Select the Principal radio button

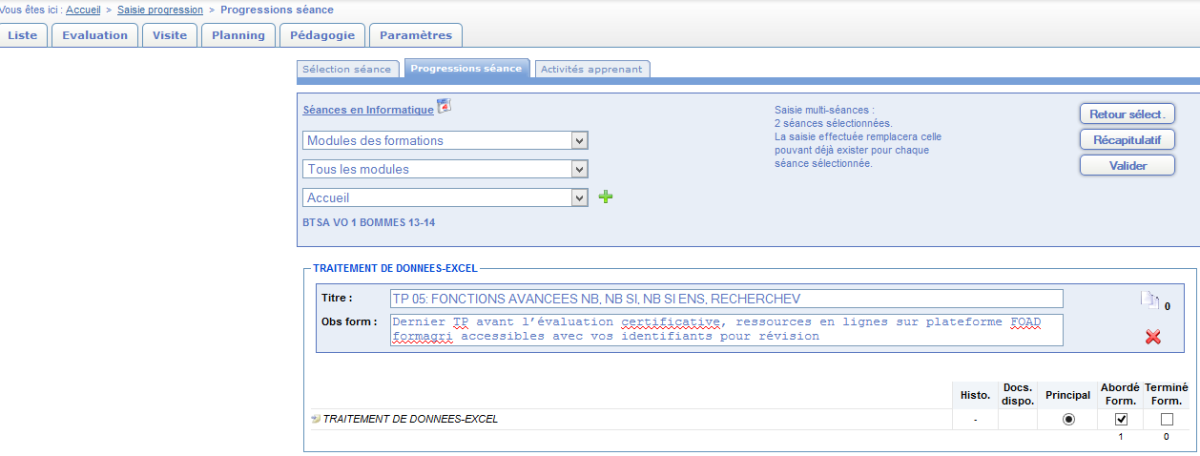(1069, 419)
